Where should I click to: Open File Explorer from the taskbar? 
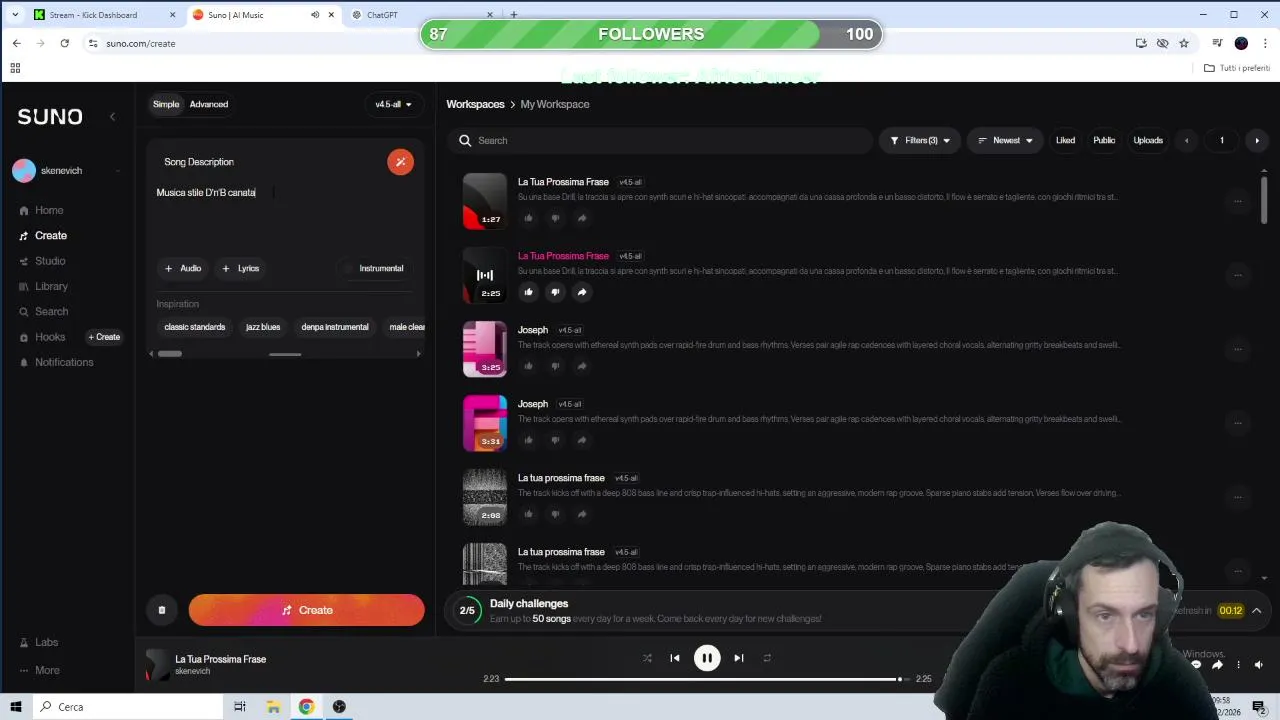pos(273,707)
